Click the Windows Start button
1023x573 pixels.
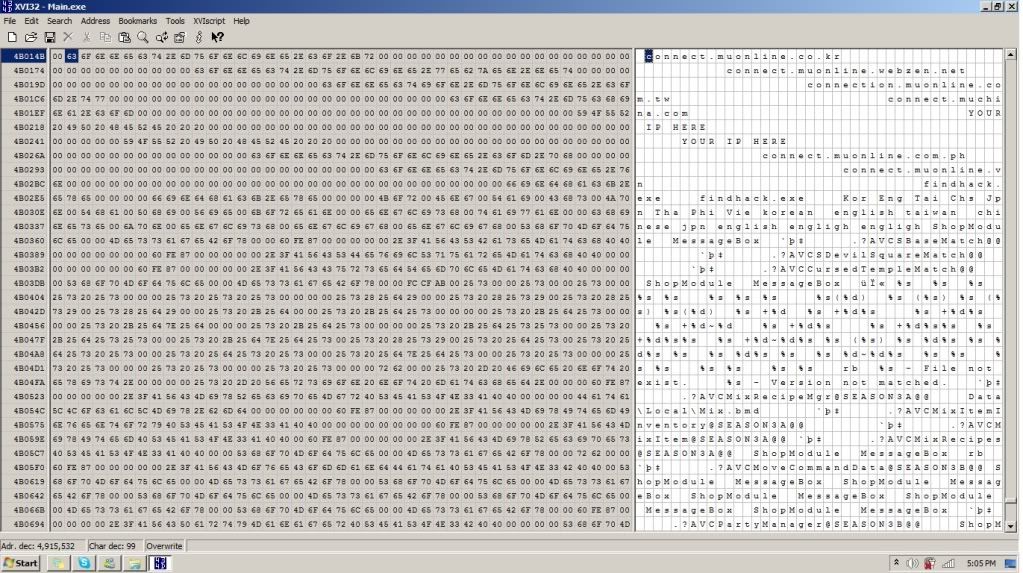coord(20,564)
